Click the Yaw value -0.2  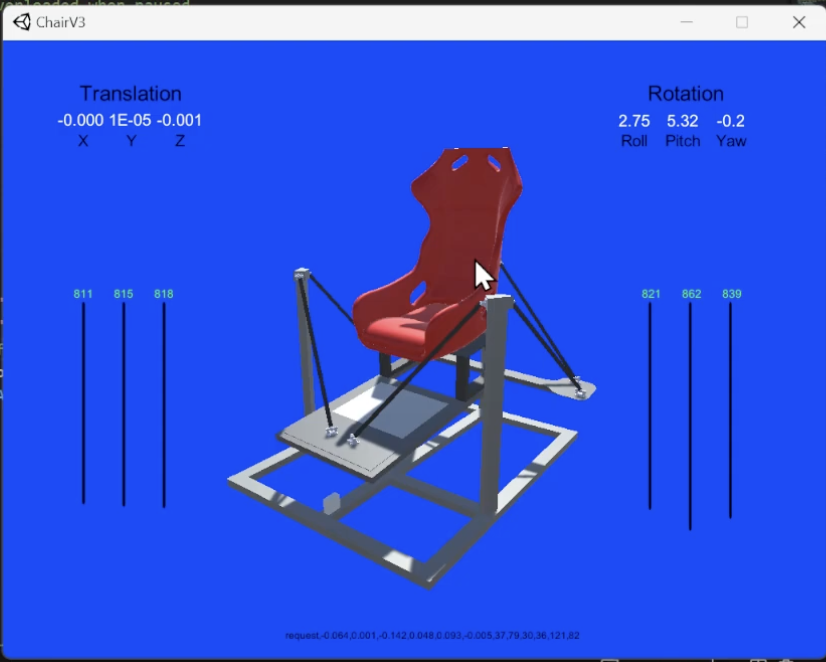pos(731,121)
